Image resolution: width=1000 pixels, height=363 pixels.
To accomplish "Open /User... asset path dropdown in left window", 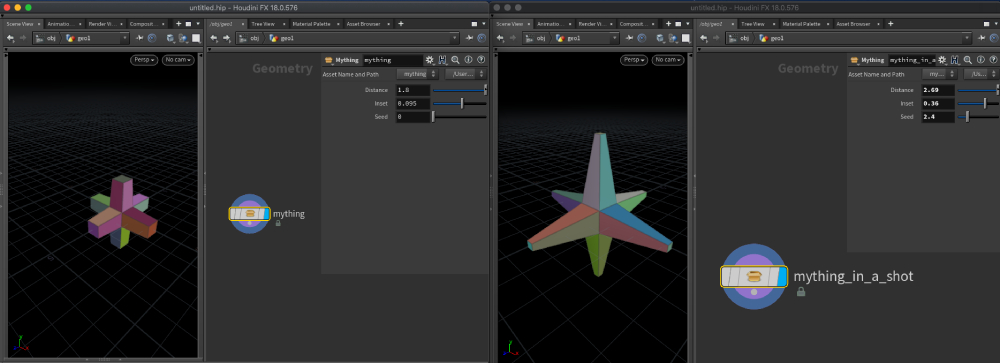I will click(465, 74).
